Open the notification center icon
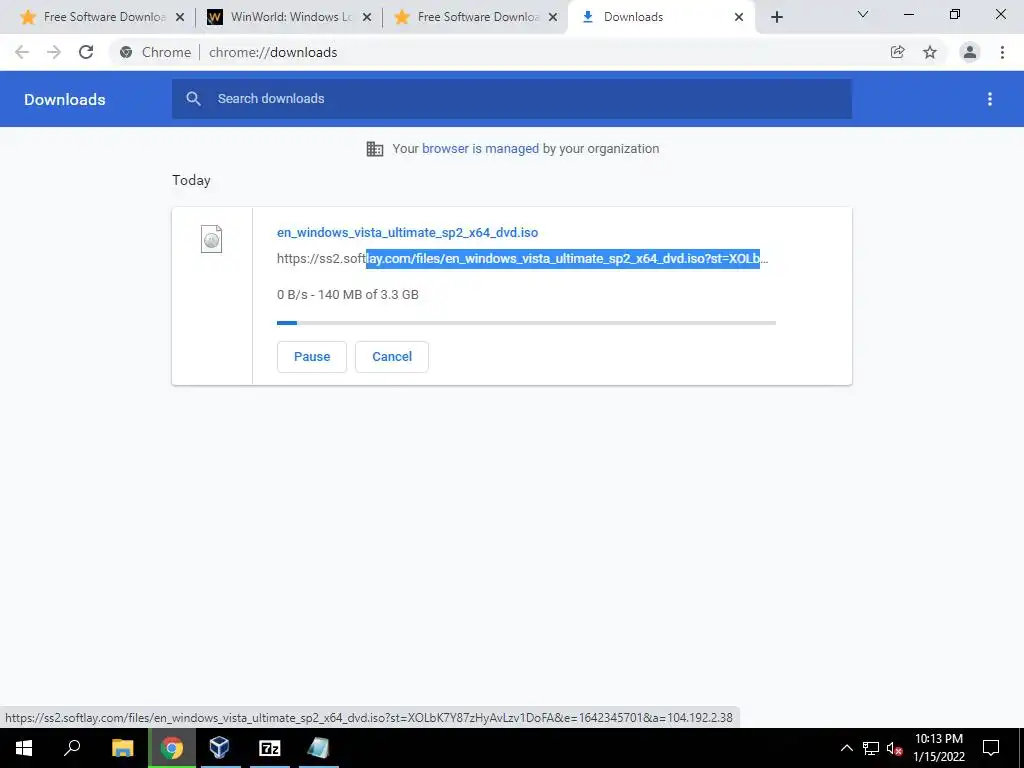This screenshot has height=768, width=1024. 991,748
